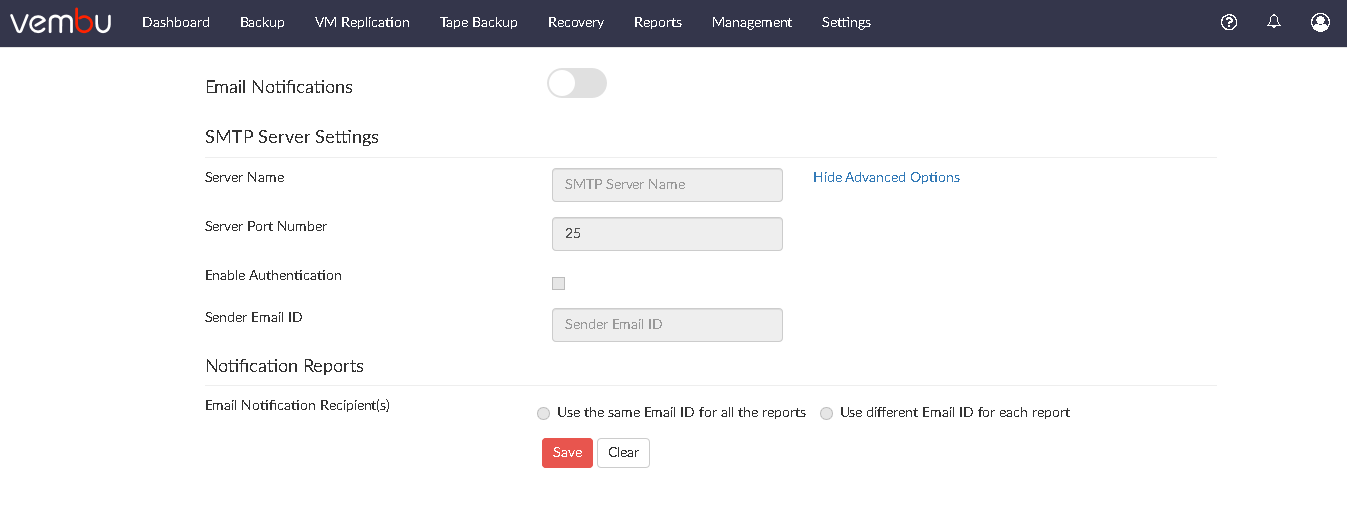The image size is (1347, 509).
Task: Check the Enable Authentication checkbox
Action: pos(558,283)
